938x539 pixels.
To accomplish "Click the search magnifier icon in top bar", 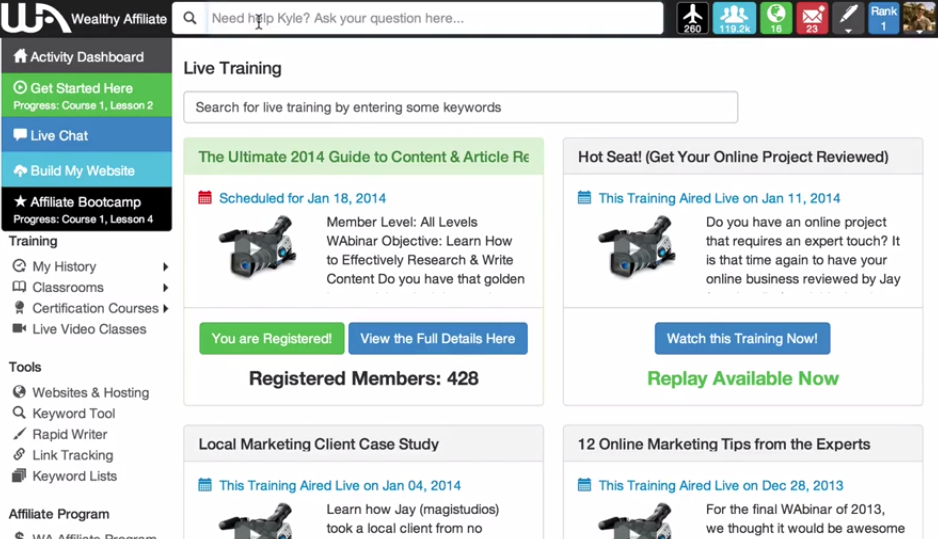I will [x=190, y=18].
